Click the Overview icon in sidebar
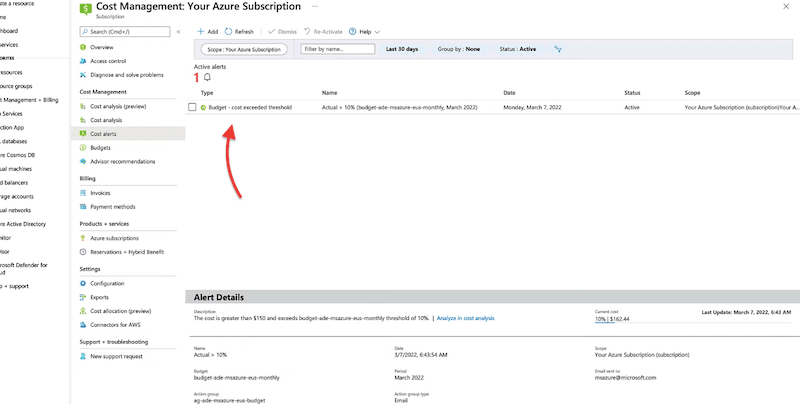This screenshot has height=404, width=800. point(83,47)
